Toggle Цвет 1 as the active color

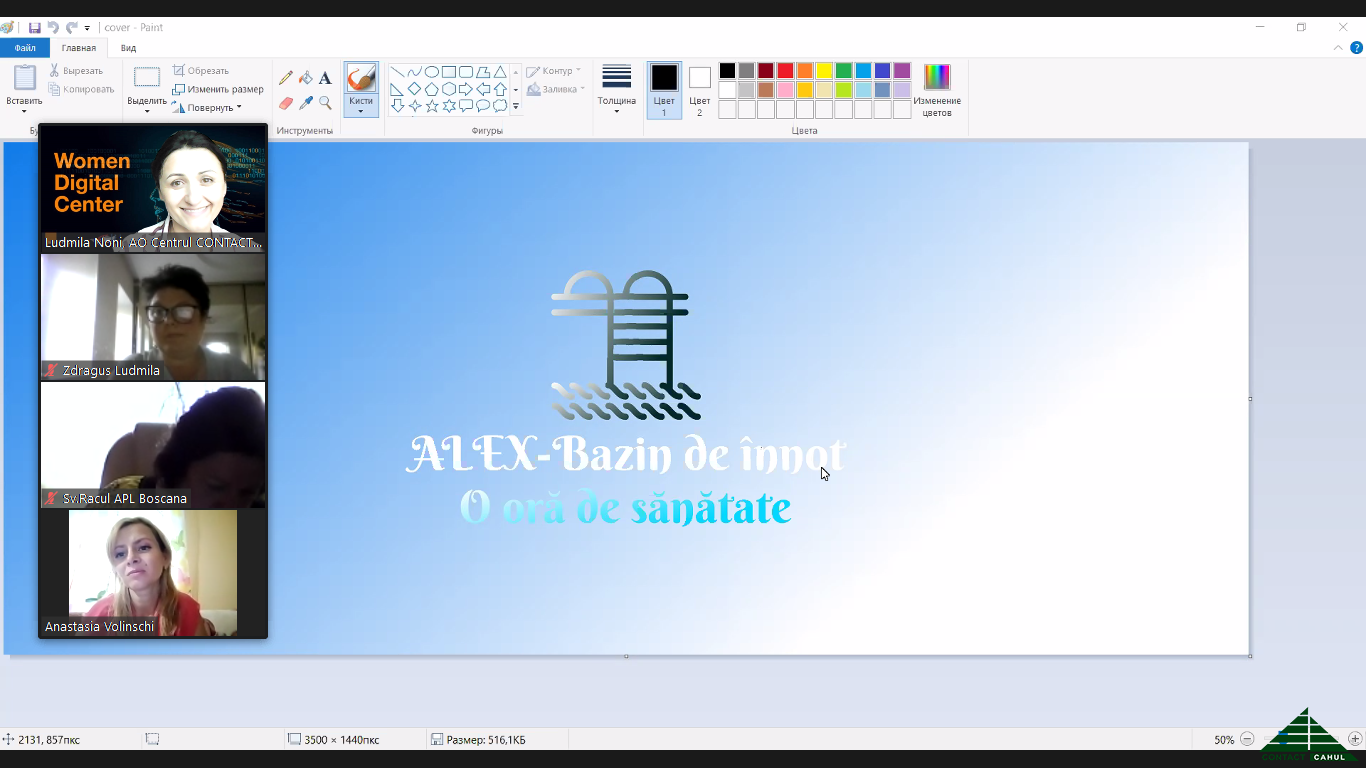coord(664,88)
